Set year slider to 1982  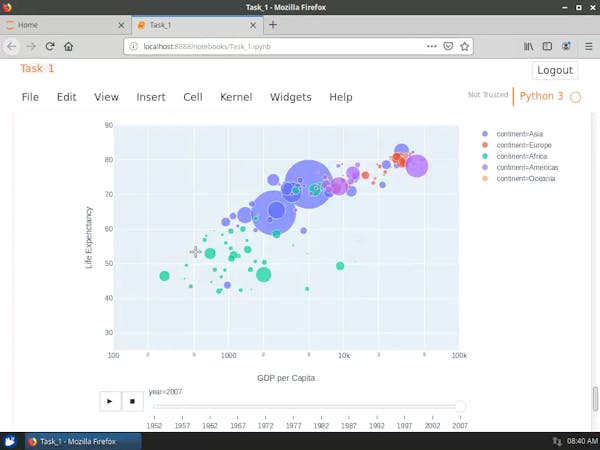pos(321,425)
